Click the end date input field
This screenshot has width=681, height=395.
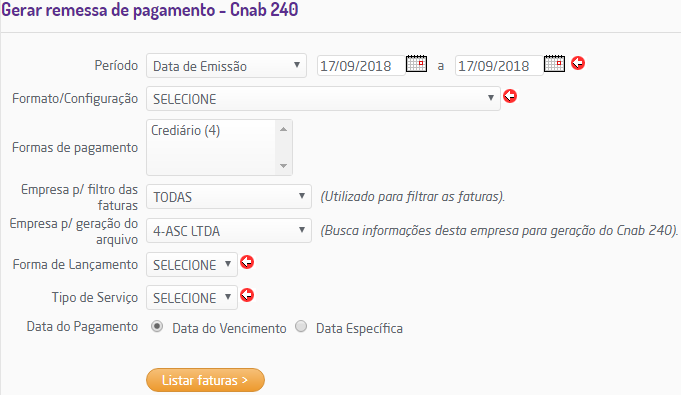pyautogui.click(x=499, y=66)
